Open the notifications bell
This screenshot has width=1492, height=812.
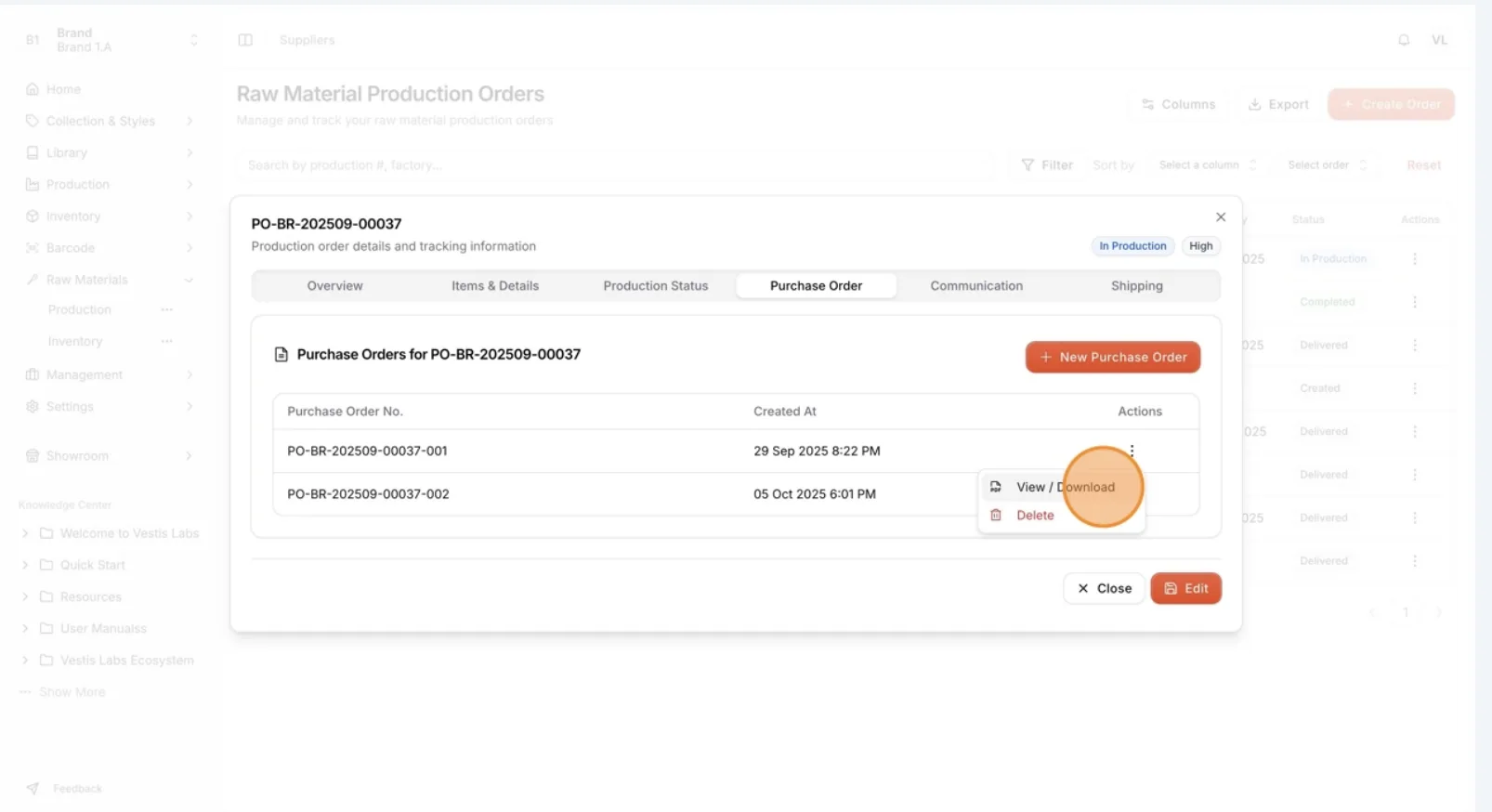click(x=1404, y=40)
